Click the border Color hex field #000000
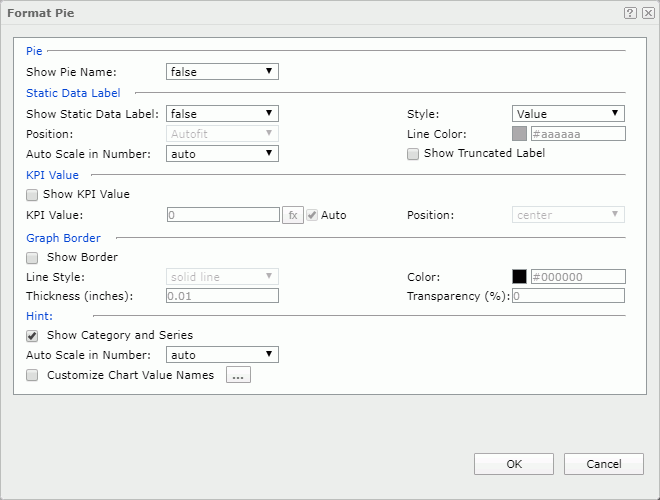660x500 pixels. coord(578,277)
